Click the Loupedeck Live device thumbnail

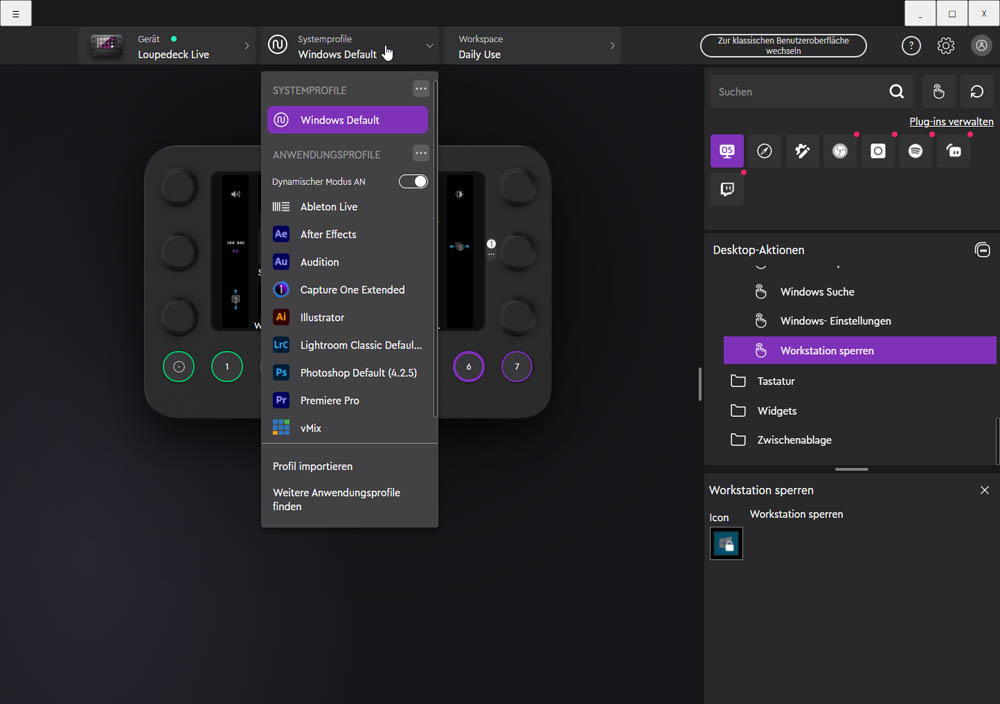[106, 45]
